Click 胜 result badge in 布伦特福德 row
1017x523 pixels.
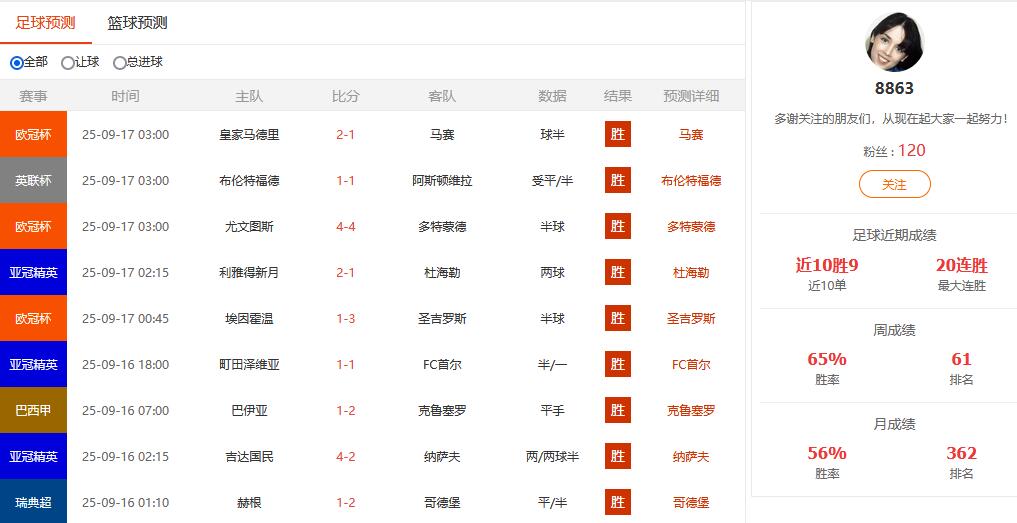(x=617, y=180)
